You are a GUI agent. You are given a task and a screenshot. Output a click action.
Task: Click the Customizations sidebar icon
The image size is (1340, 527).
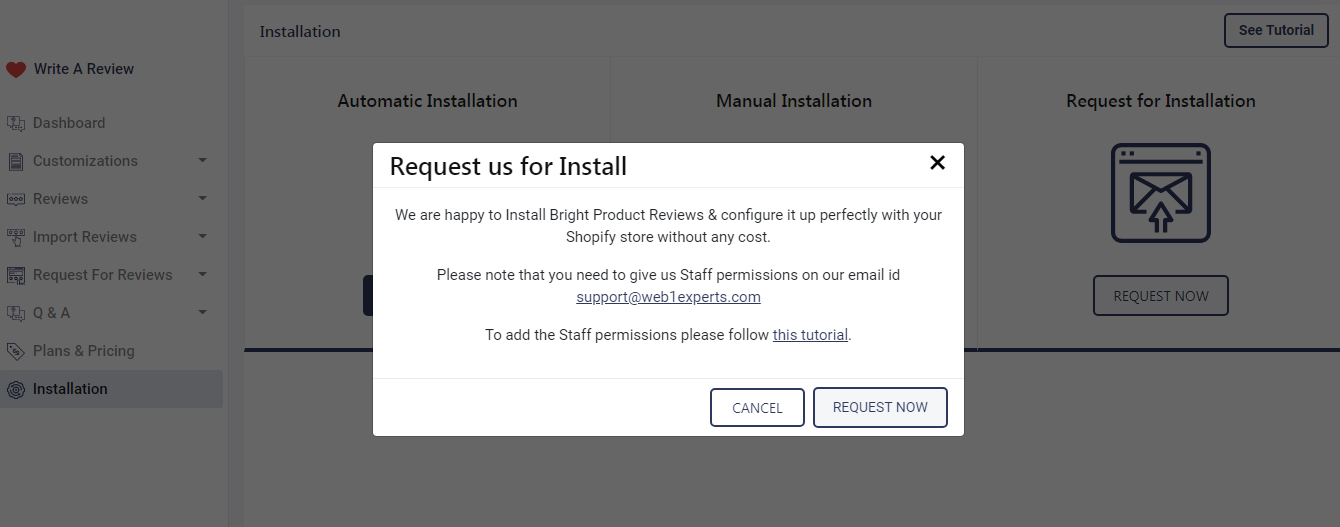click(x=15, y=161)
